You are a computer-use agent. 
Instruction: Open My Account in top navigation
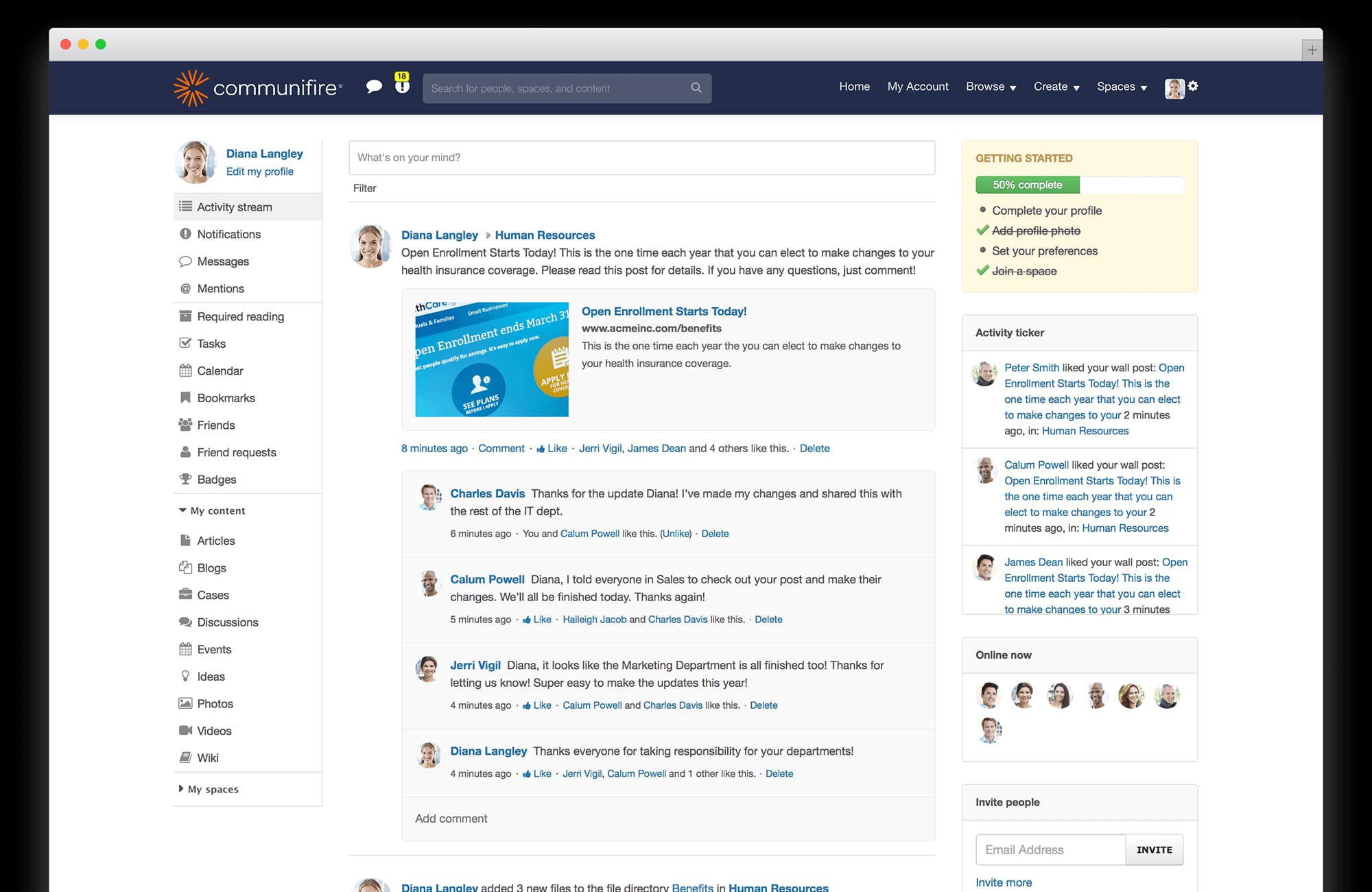pyautogui.click(x=918, y=86)
